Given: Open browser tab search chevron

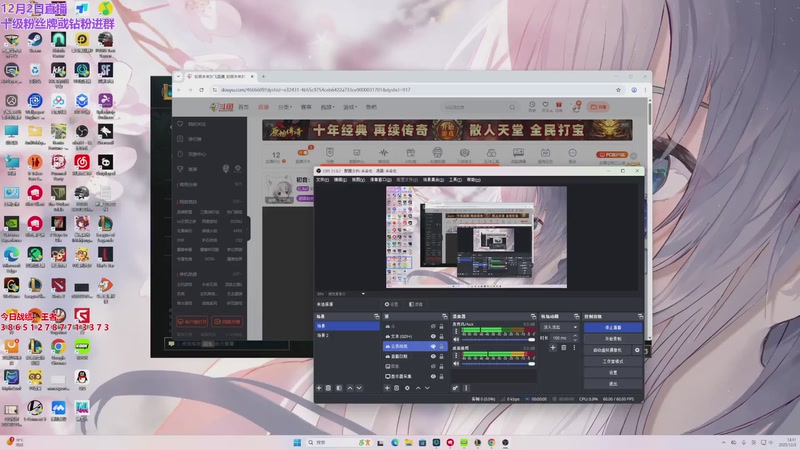Looking at the screenshot, I should pos(178,76).
